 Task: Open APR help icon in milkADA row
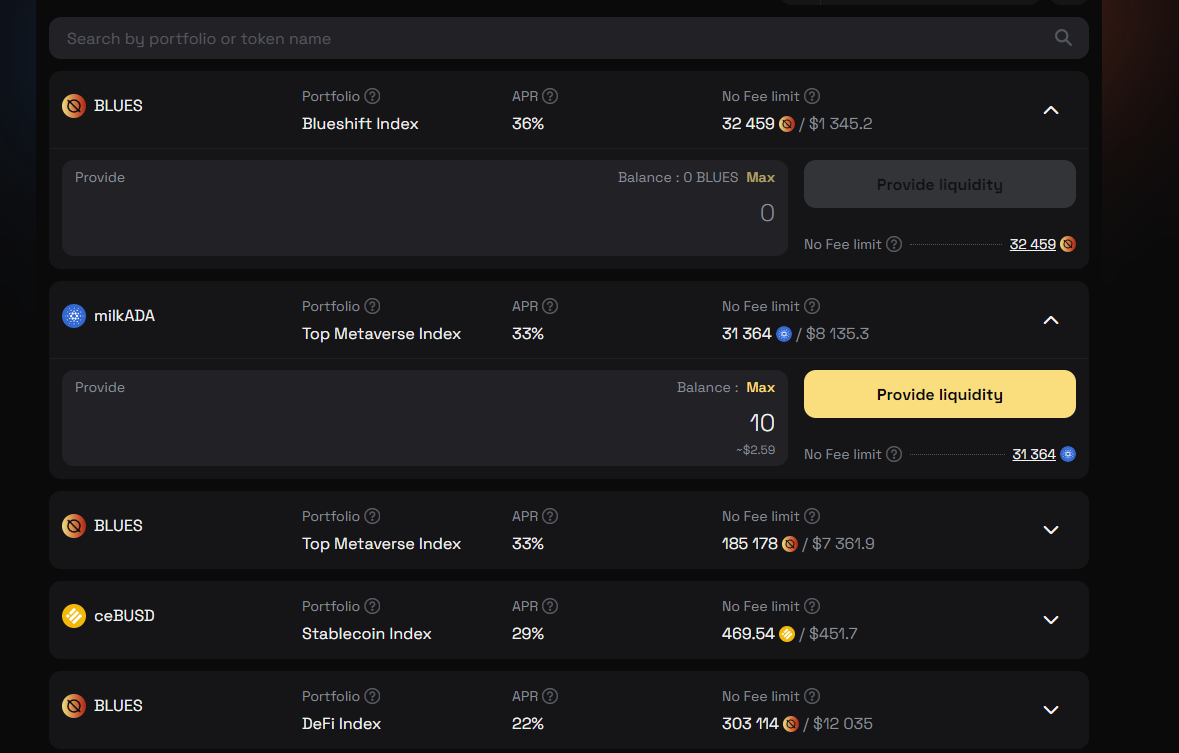tap(550, 306)
